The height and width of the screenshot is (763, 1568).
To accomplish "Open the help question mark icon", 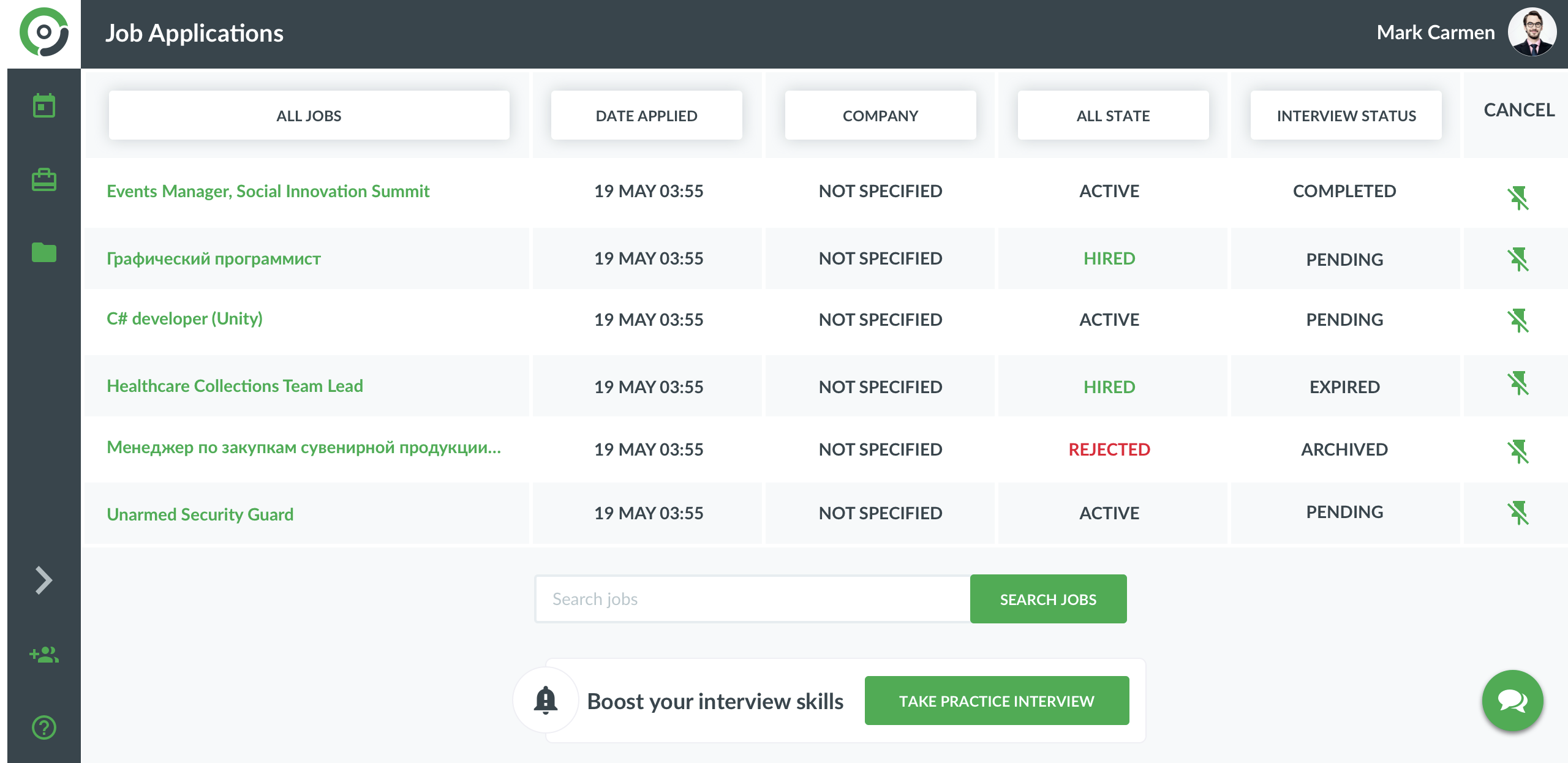I will (43, 727).
